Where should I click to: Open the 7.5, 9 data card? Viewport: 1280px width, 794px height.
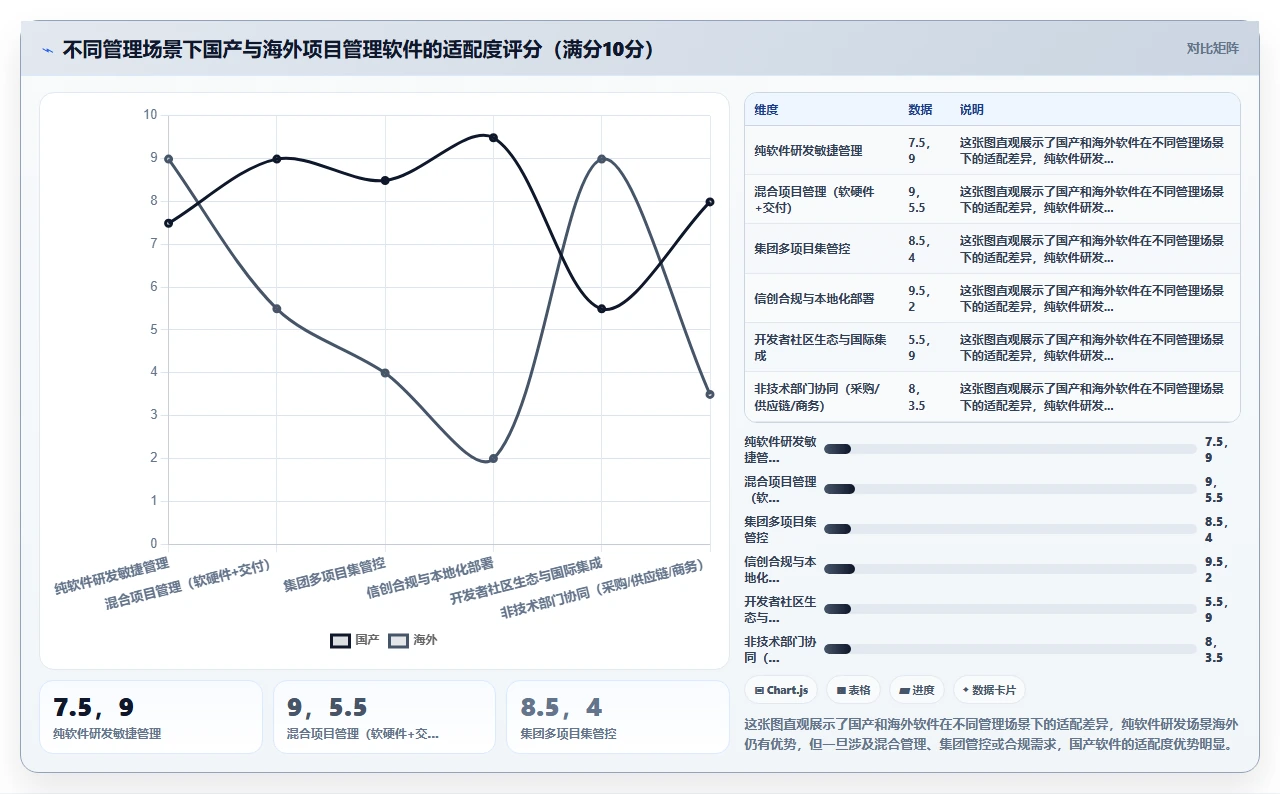click(151, 717)
